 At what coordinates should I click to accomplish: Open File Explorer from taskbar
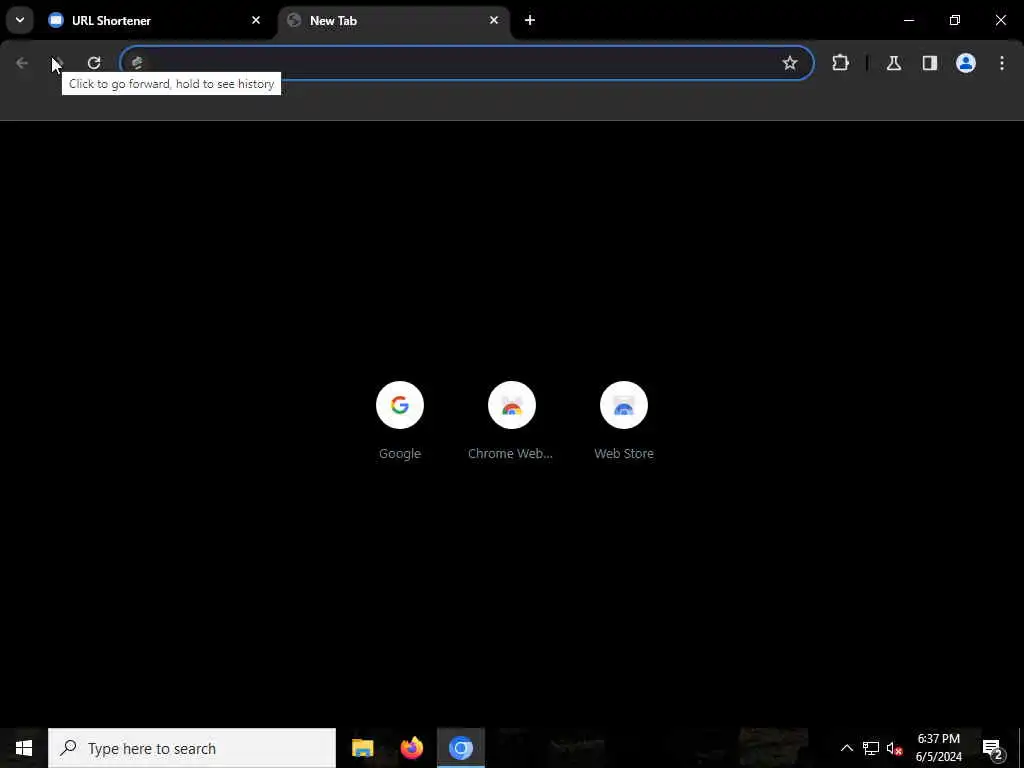pyautogui.click(x=362, y=748)
